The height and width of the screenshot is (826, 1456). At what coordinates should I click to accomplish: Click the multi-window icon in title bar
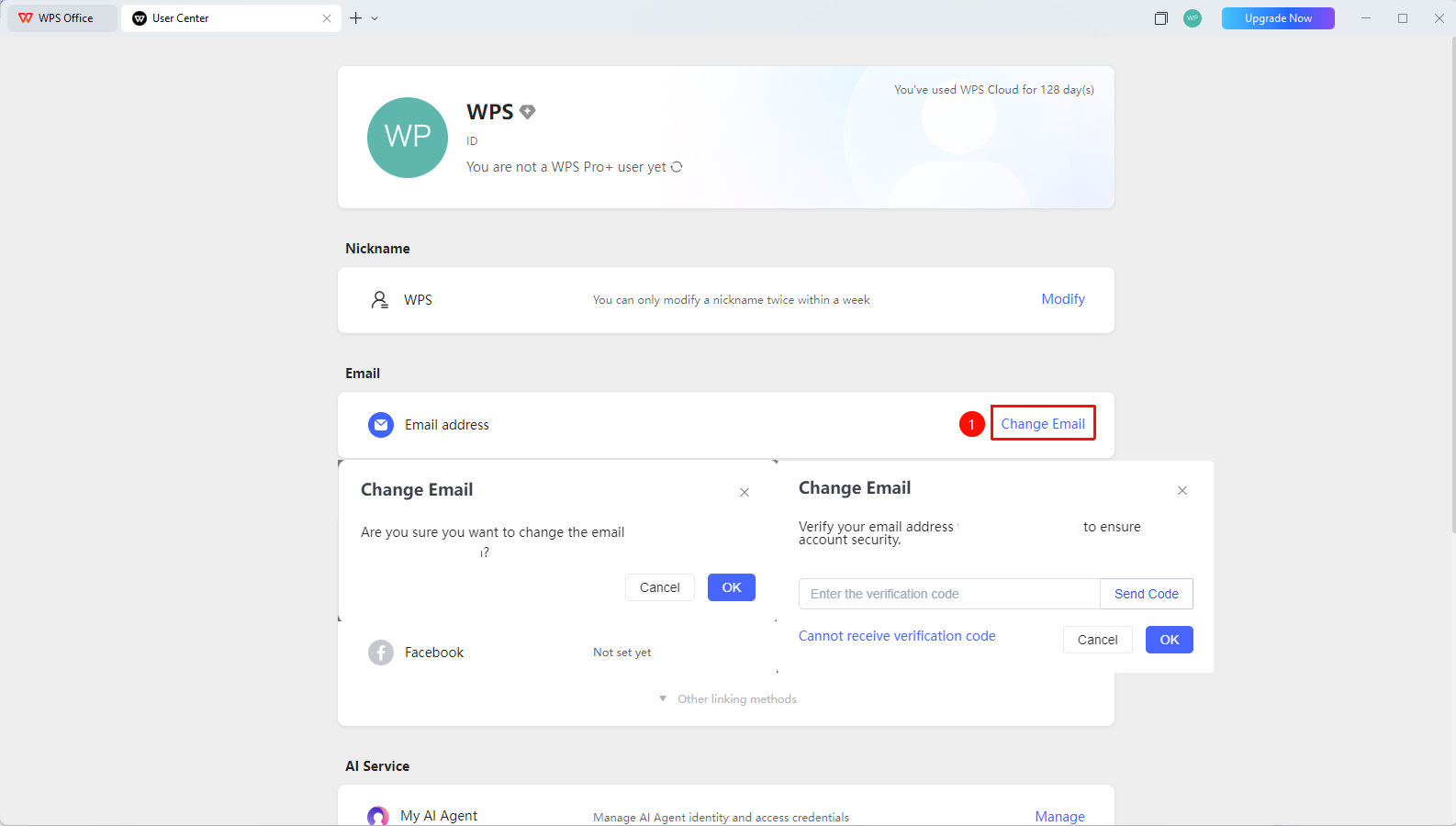[x=1161, y=18]
